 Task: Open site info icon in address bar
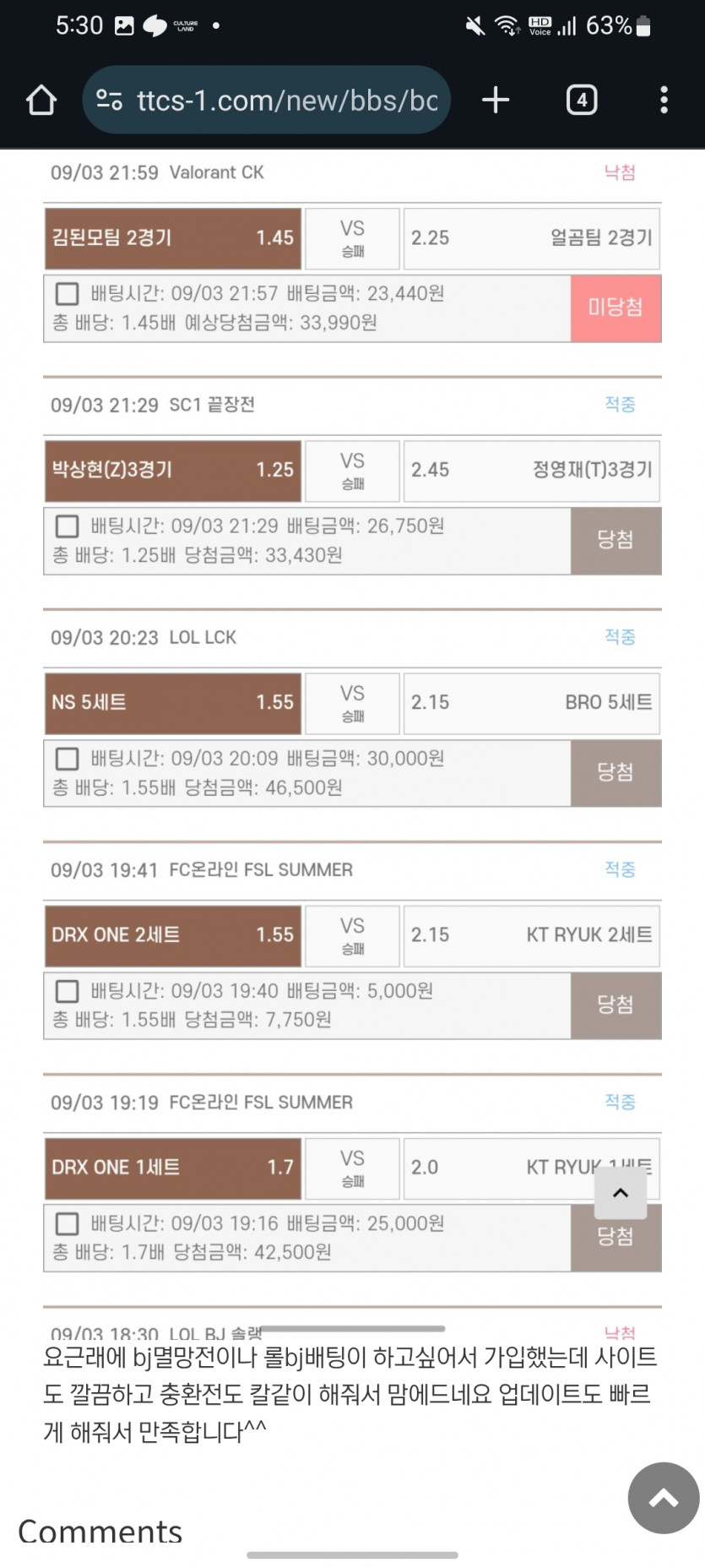[110, 101]
